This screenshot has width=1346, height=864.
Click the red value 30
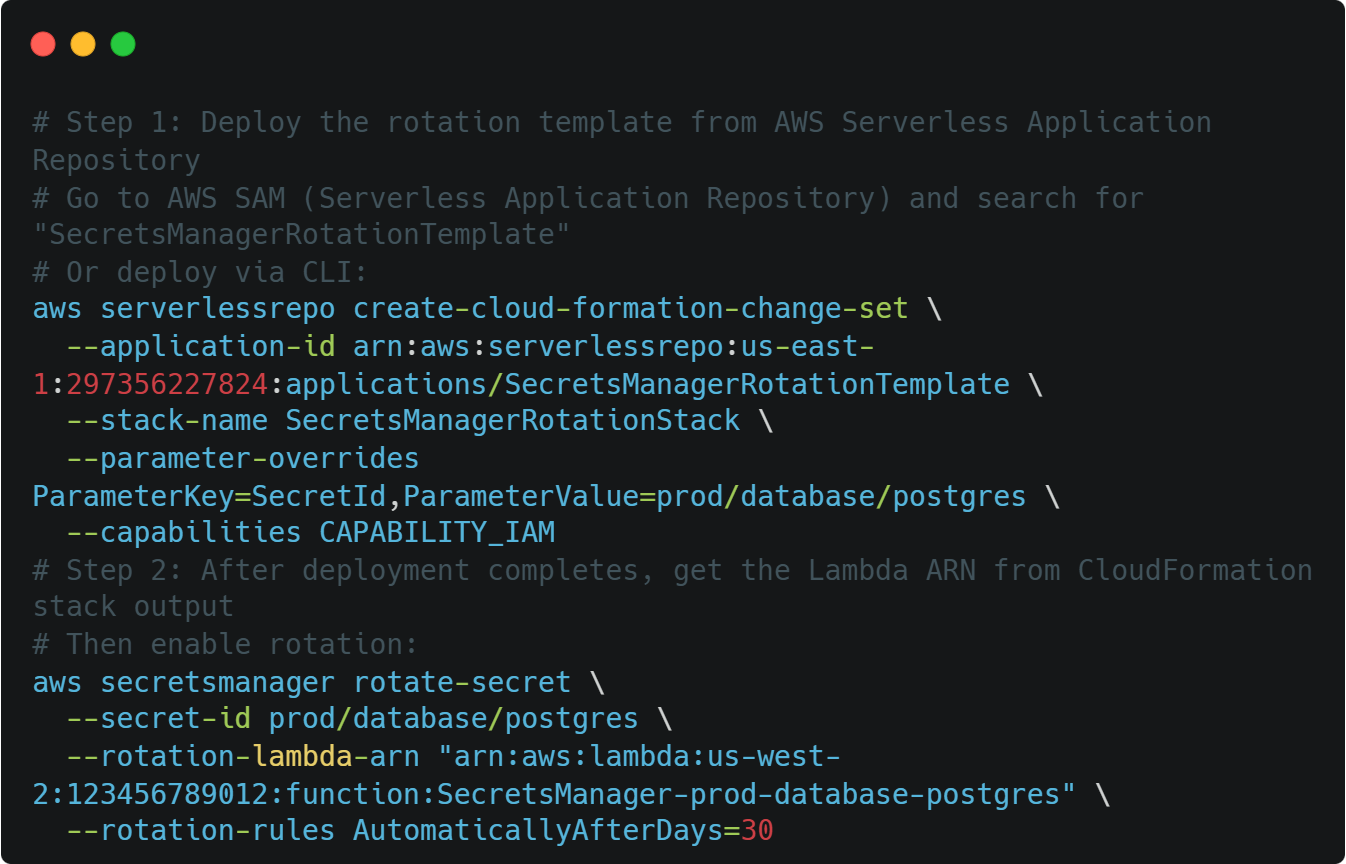pyautogui.click(x=756, y=832)
